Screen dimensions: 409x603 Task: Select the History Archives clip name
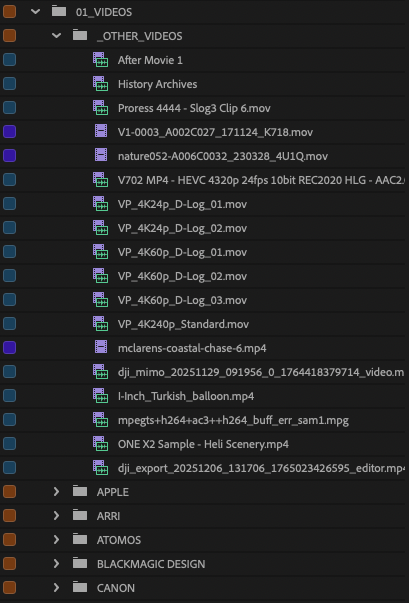point(158,84)
